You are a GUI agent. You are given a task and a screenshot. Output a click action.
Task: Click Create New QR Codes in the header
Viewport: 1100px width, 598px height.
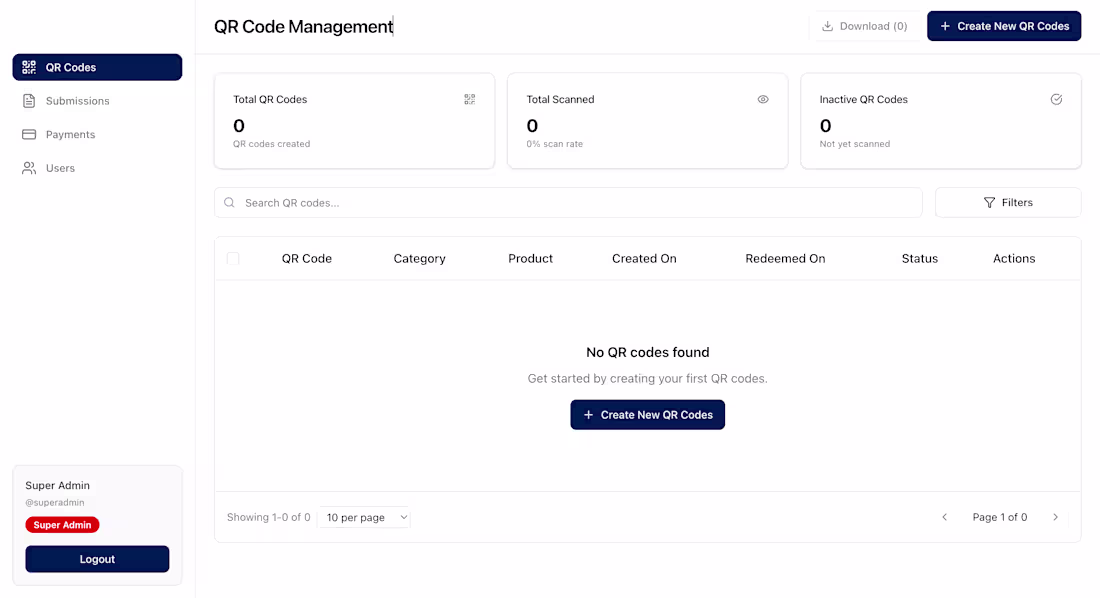[1004, 25]
